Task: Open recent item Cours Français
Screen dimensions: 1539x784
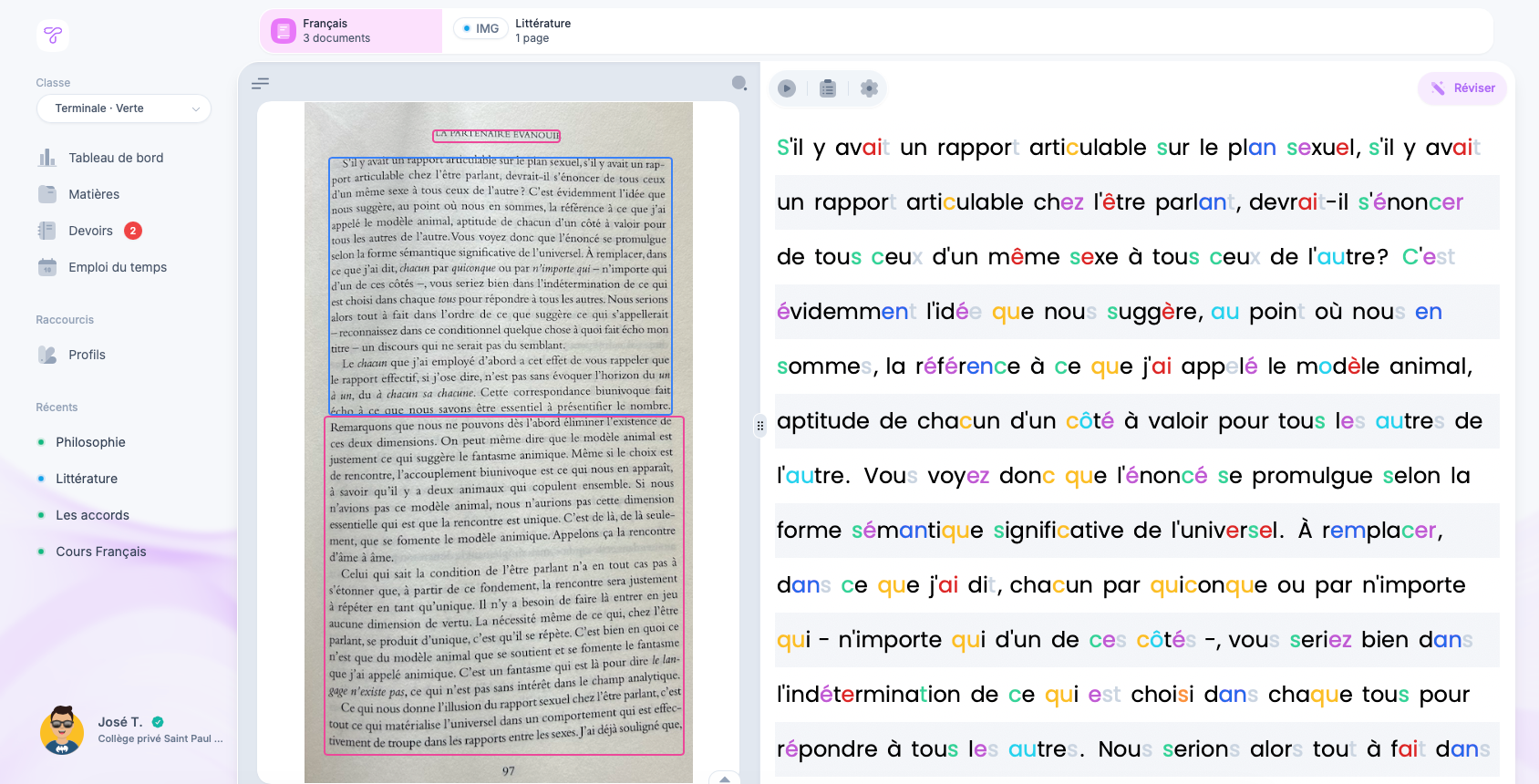Action: click(x=100, y=552)
